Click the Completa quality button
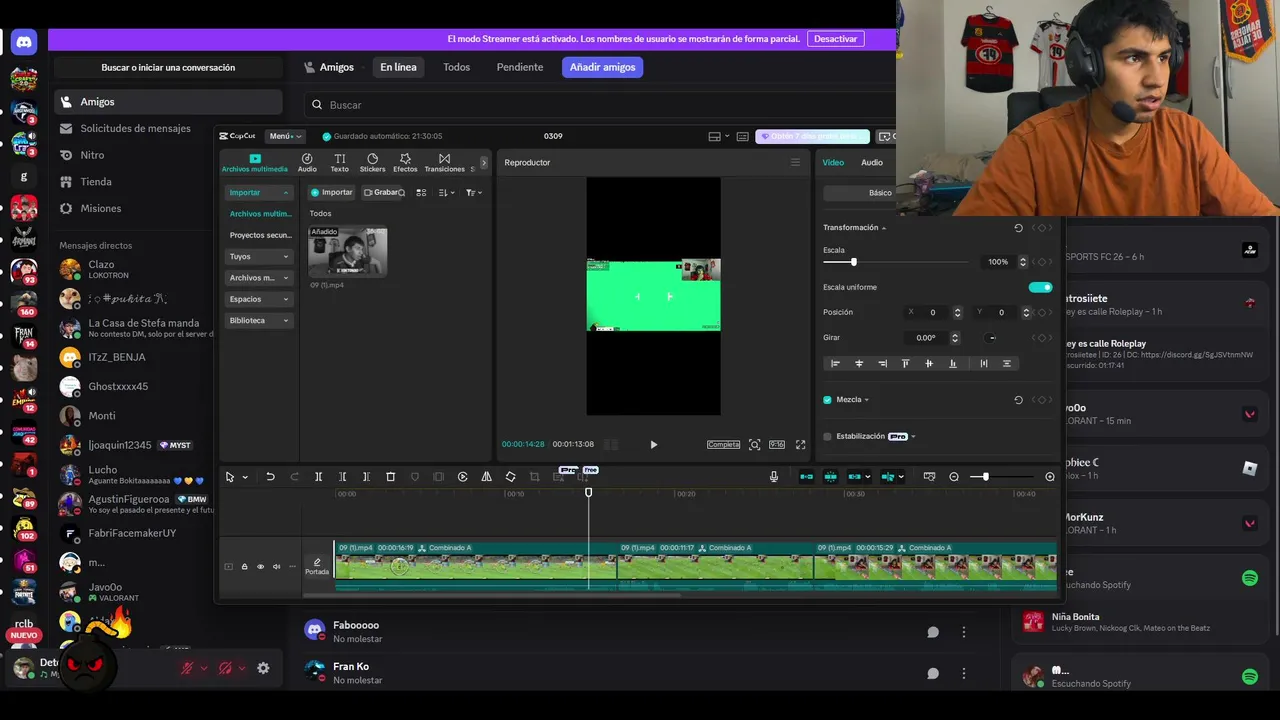This screenshot has height=720, width=1280. pyautogui.click(x=724, y=444)
